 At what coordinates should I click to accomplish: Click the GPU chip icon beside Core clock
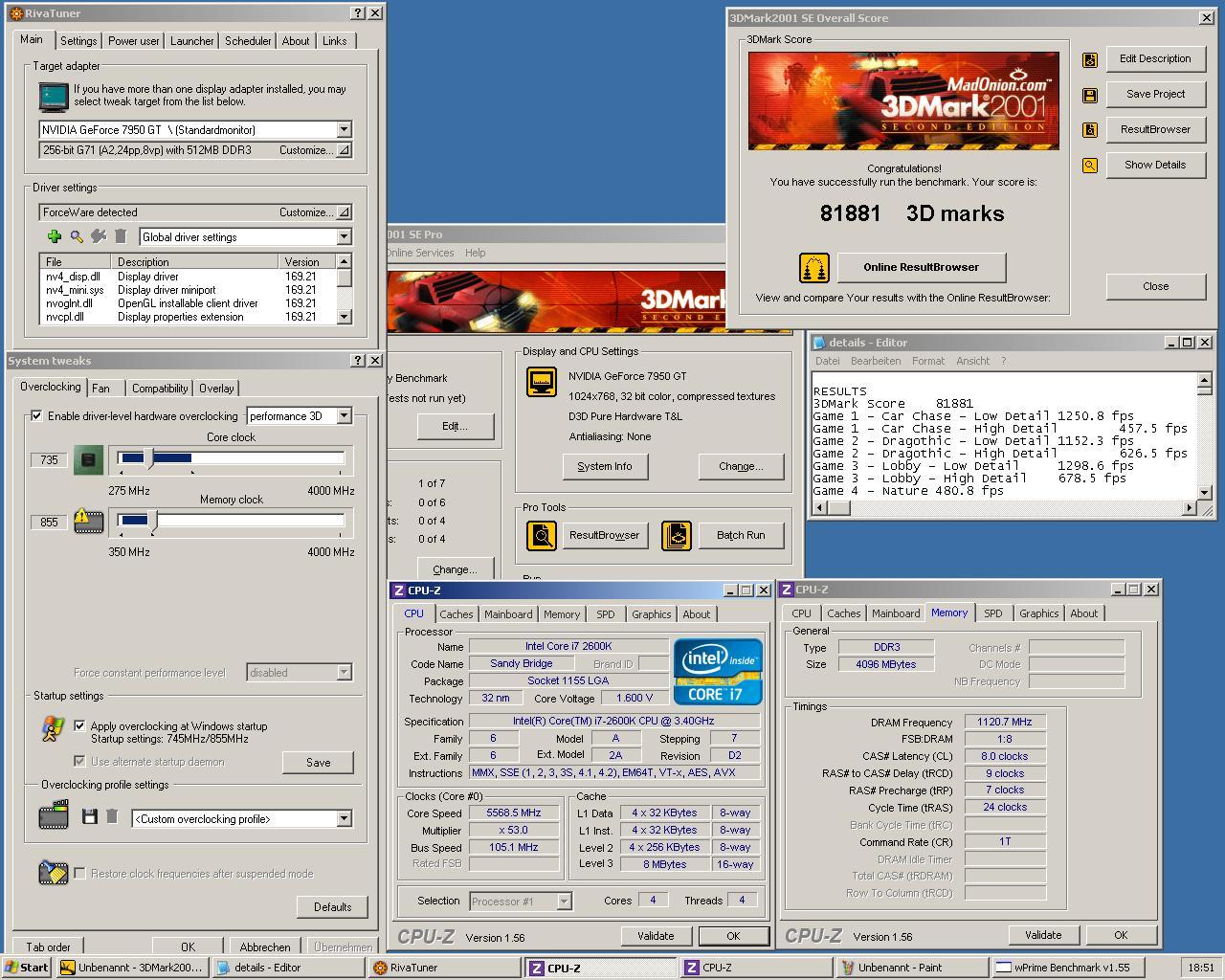pyautogui.click(x=88, y=460)
